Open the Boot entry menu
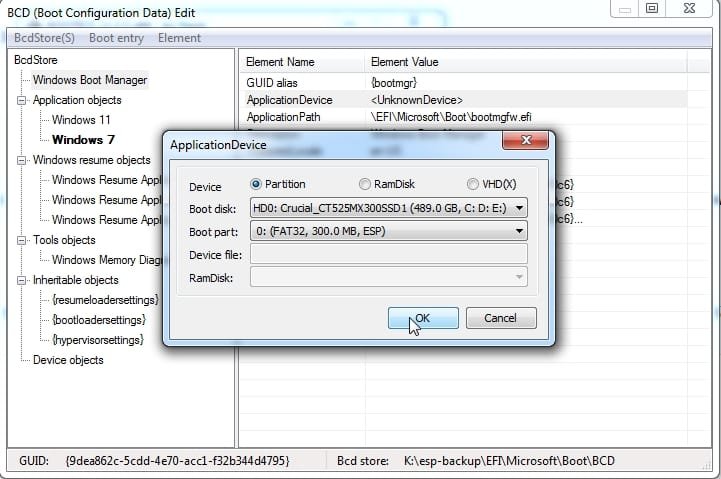The width and height of the screenshot is (721, 479). pos(117,38)
